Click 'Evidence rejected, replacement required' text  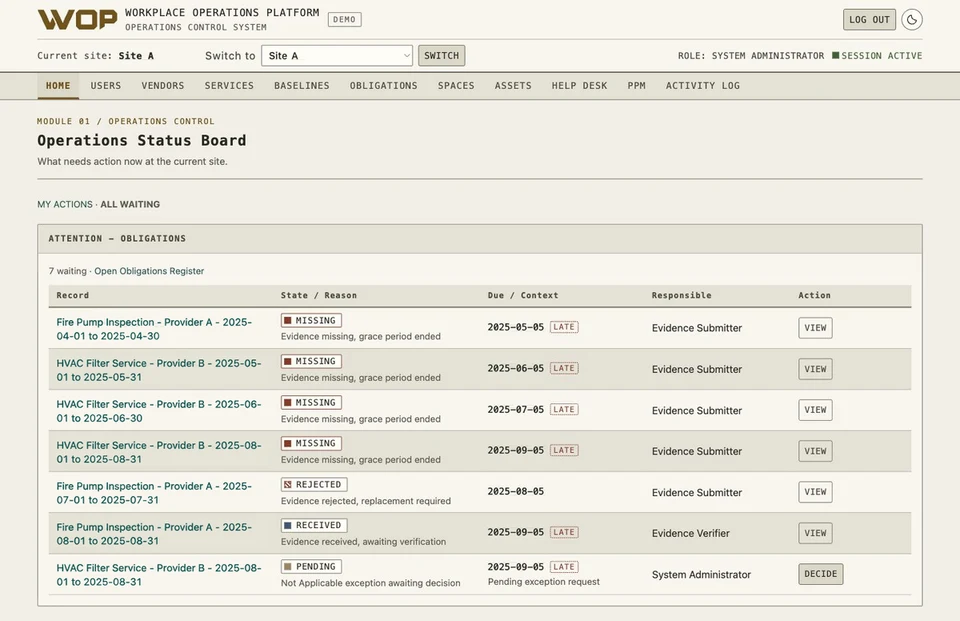pyautogui.click(x=366, y=502)
